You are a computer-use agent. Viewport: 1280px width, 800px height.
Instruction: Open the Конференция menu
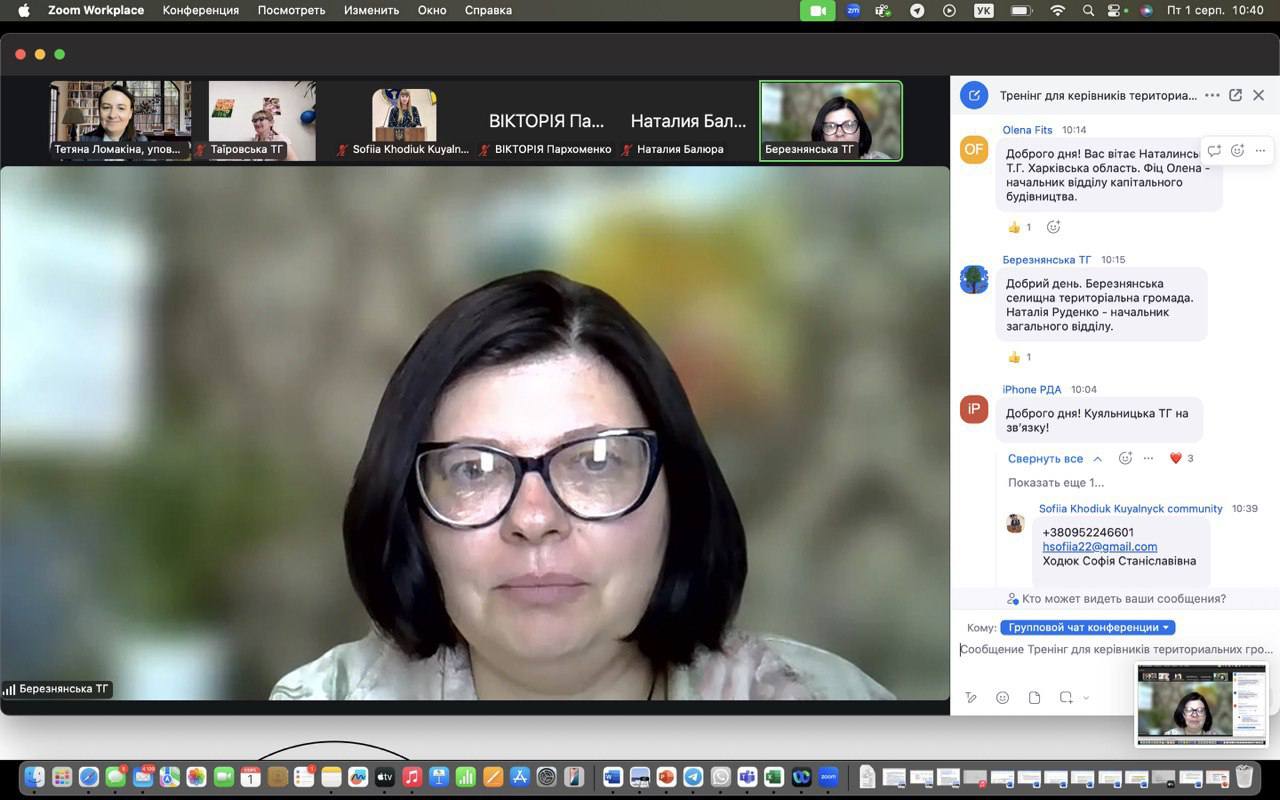point(200,10)
